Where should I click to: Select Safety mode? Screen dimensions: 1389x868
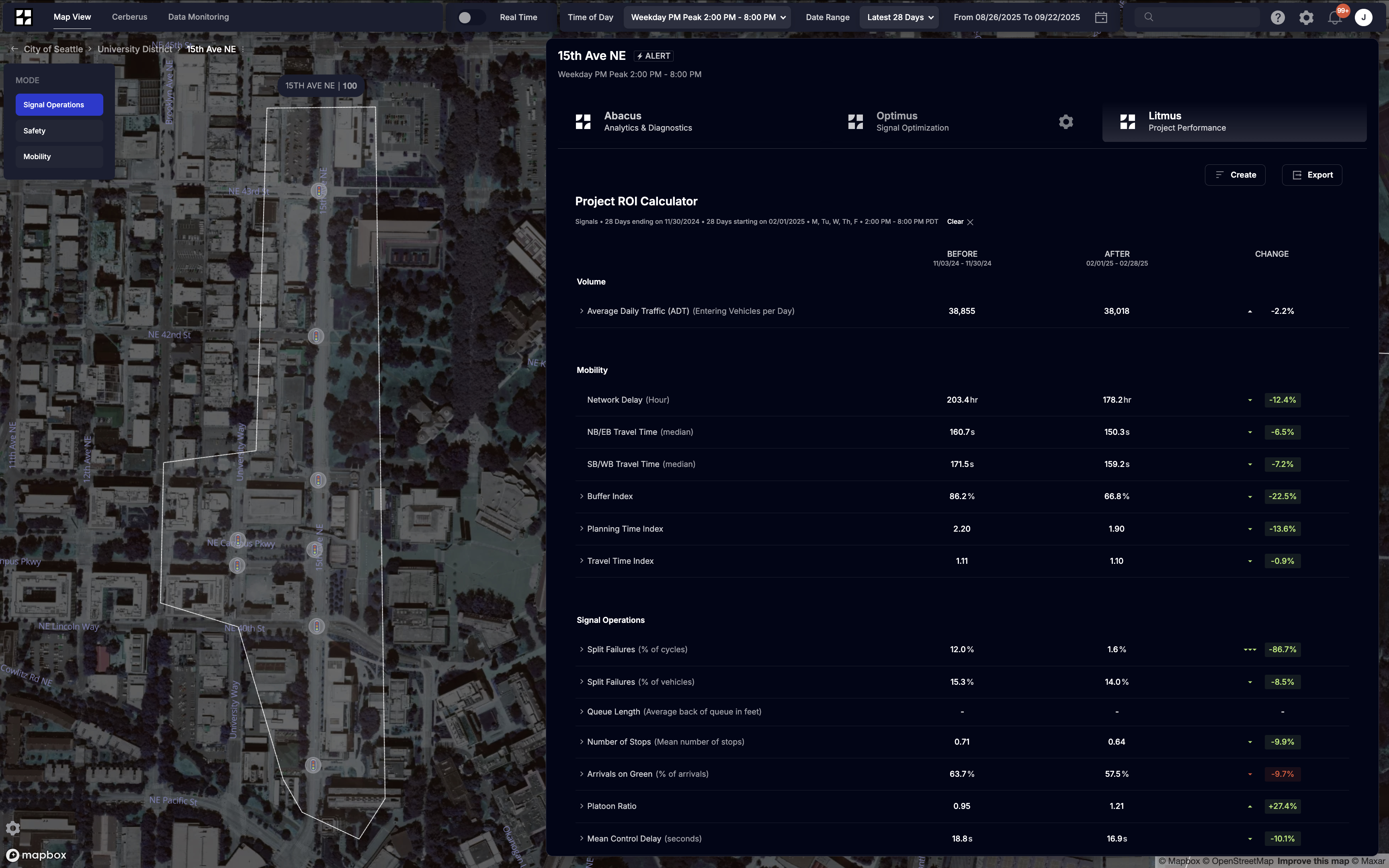tap(59, 131)
